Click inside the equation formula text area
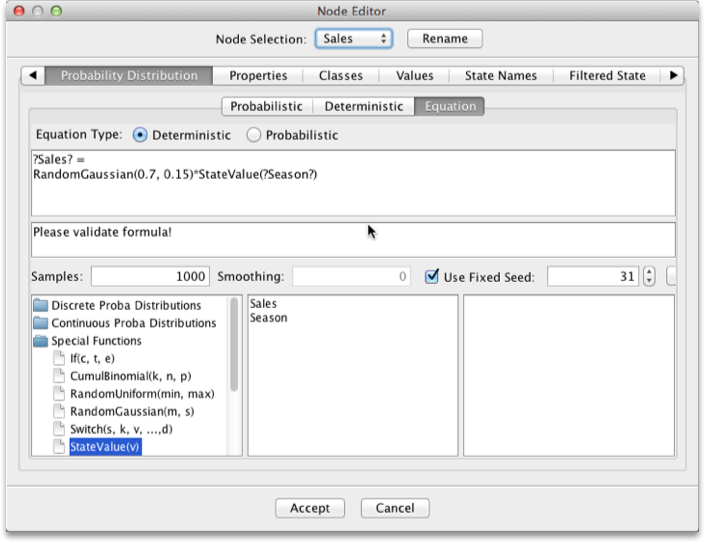705x544 pixels. [353, 183]
